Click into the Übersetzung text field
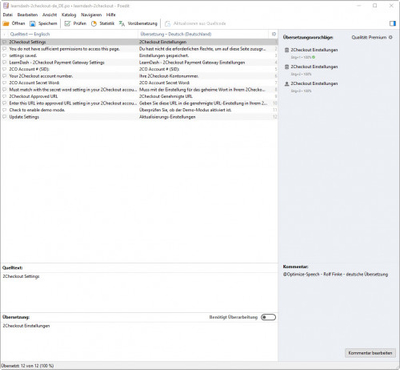Screen dimensions: 400x370 (x=139, y=342)
